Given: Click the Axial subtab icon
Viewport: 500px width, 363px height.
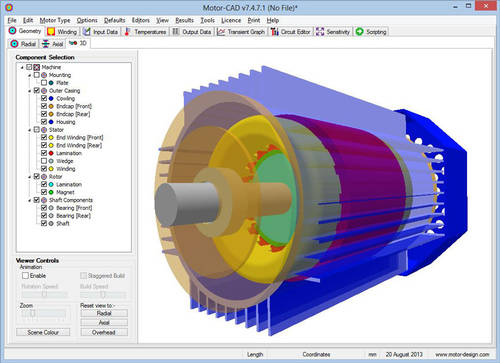Looking at the screenshot, I should click(46, 44).
